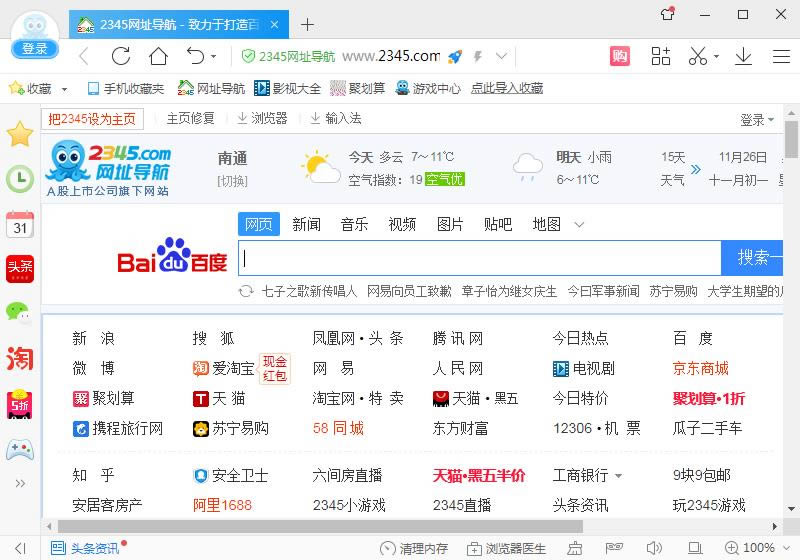The image size is (800, 560).
Task: Click the 登录 avatar button
Action: (x=35, y=49)
